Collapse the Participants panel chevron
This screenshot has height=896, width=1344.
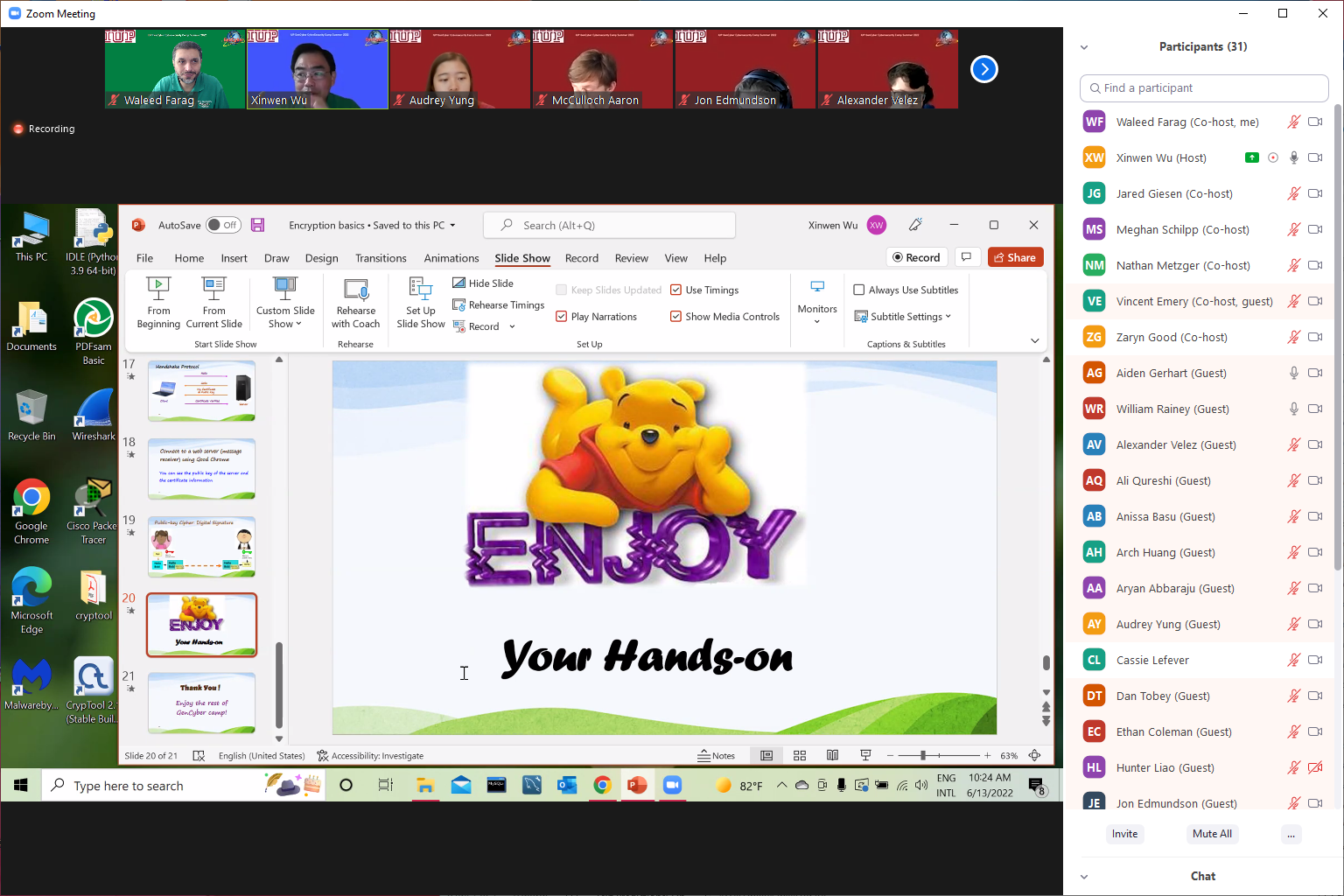pyautogui.click(x=1084, y=47)
